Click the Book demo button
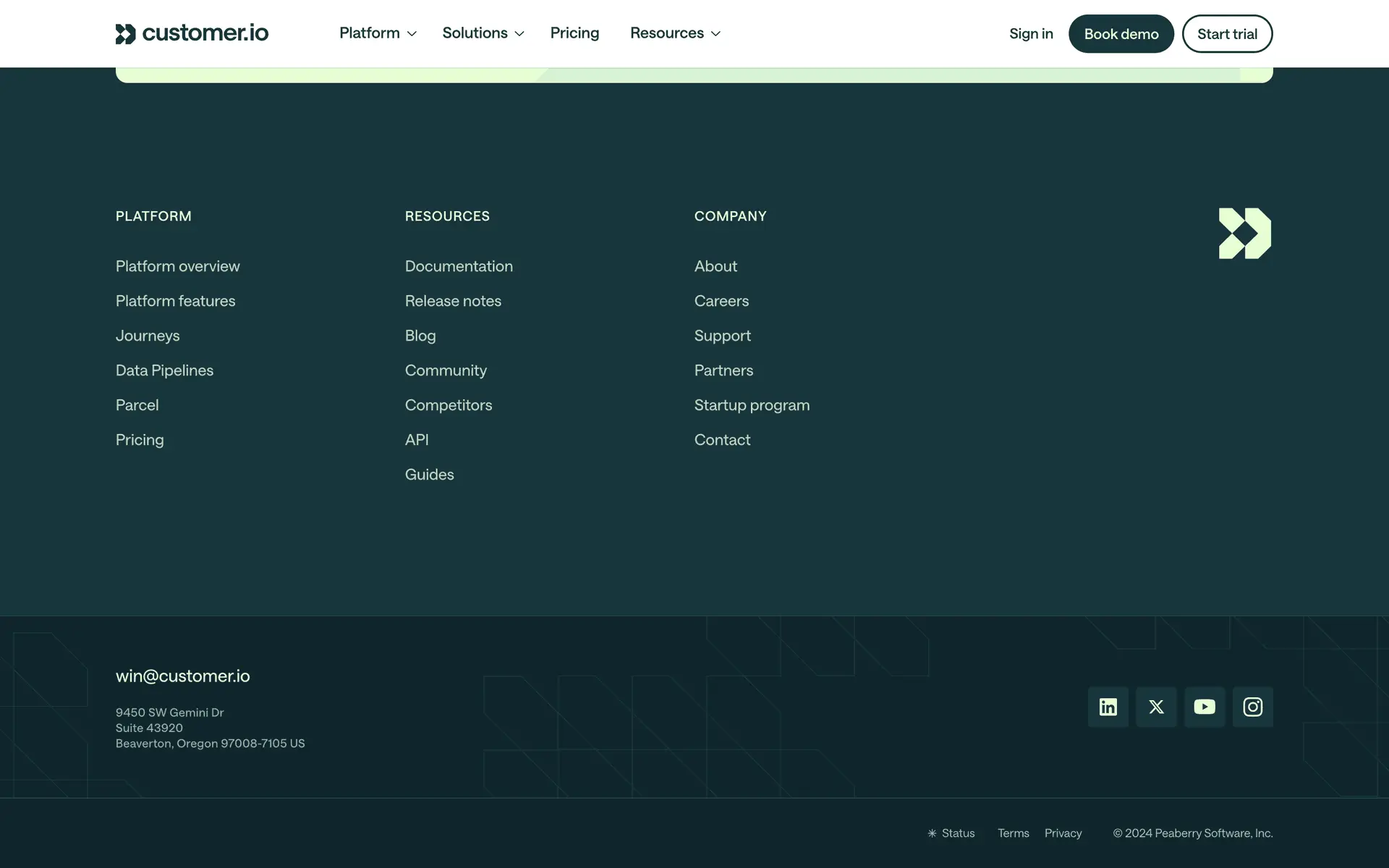 point(1121,34)
